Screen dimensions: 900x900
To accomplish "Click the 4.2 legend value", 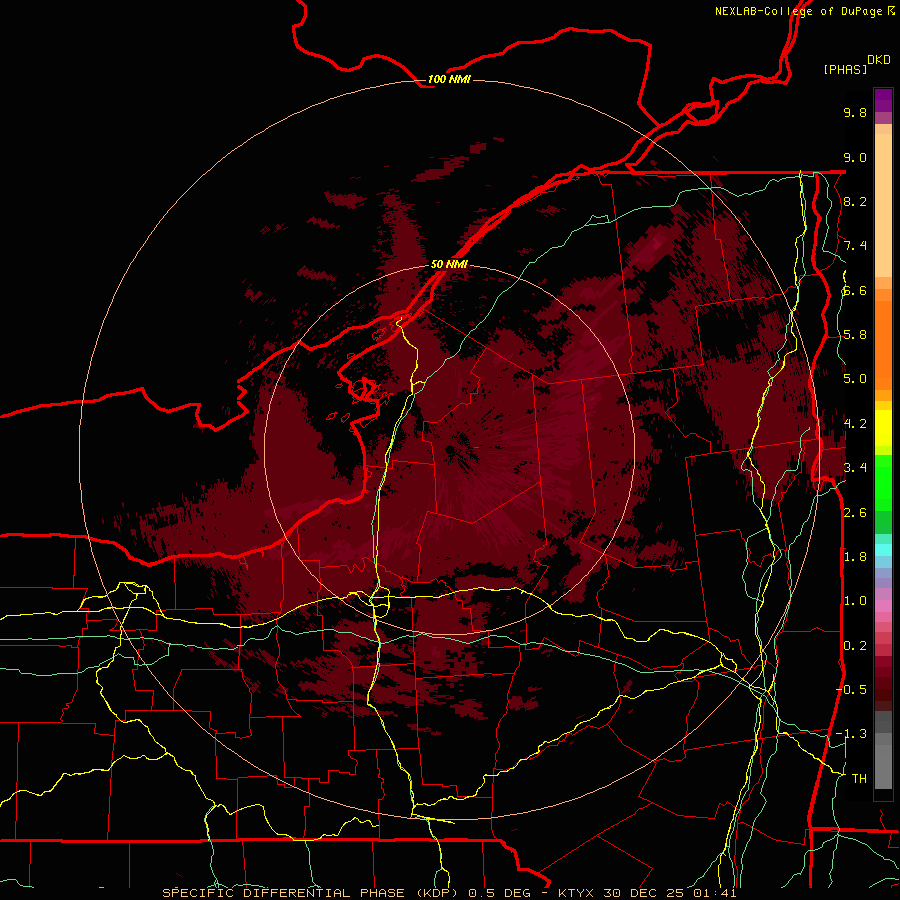I will [855, 424].
